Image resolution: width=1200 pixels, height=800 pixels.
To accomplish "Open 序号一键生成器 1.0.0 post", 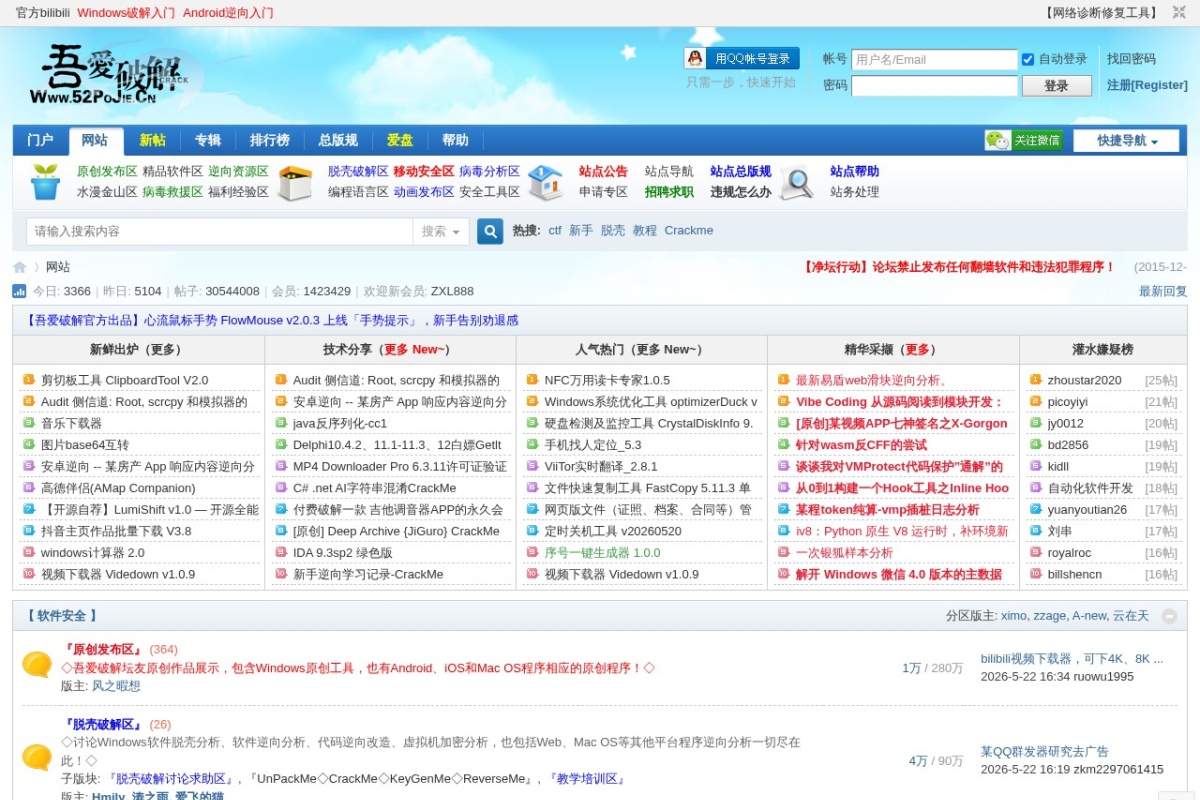I will [603, 553].
